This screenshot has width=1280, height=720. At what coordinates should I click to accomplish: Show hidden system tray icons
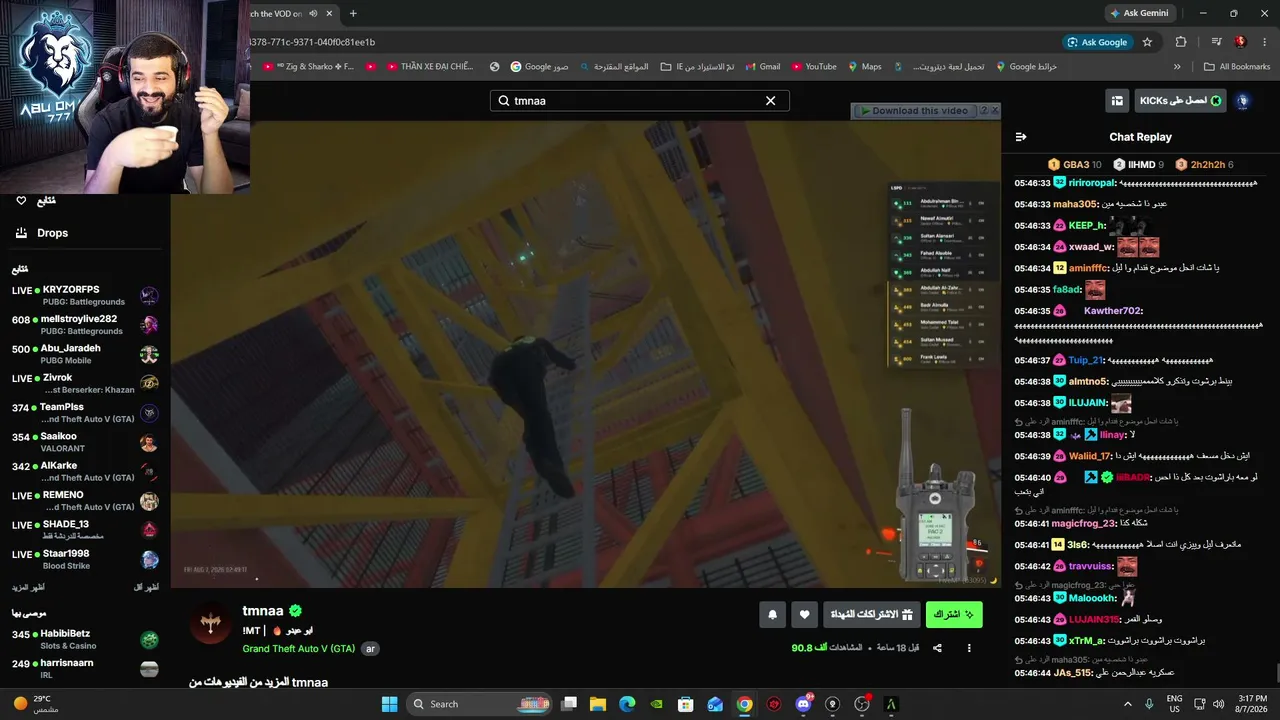[1128, 704]
